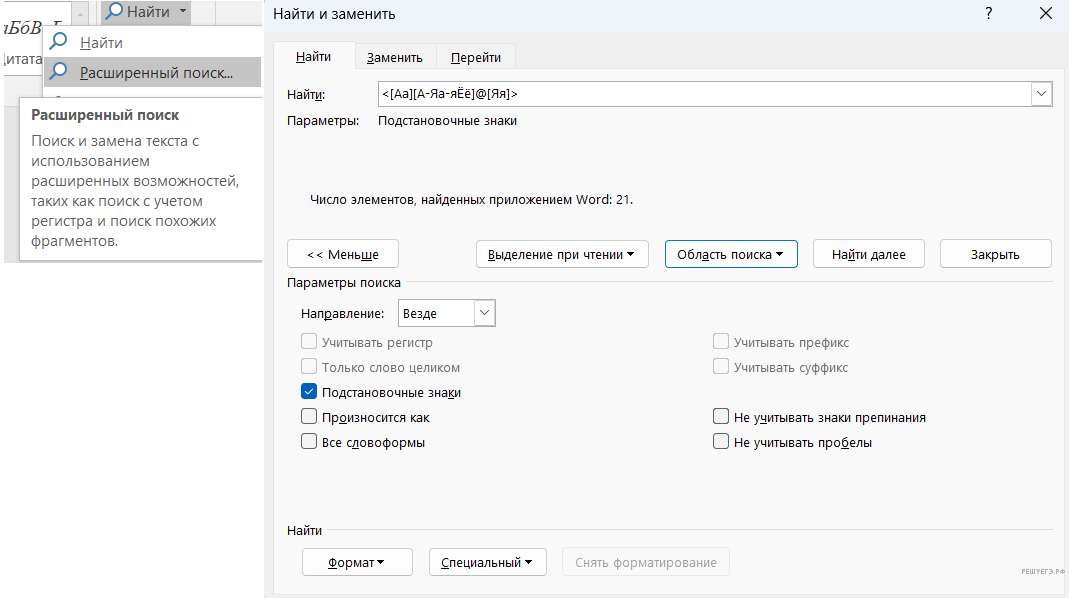Click the Закрыть button
The image size is (1069, 598).
pyautogui.click(x=995, y=254)
